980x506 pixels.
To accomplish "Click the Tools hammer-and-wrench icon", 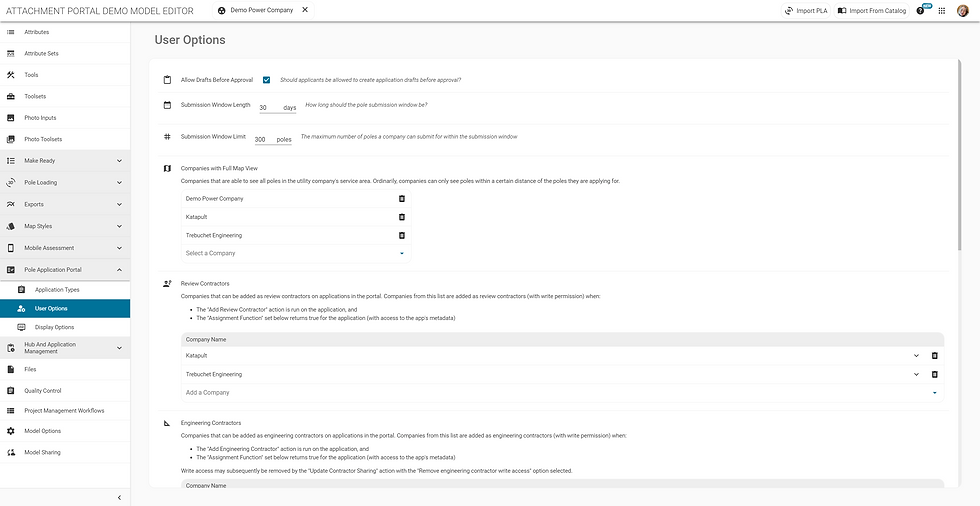I will coord(11,75).
